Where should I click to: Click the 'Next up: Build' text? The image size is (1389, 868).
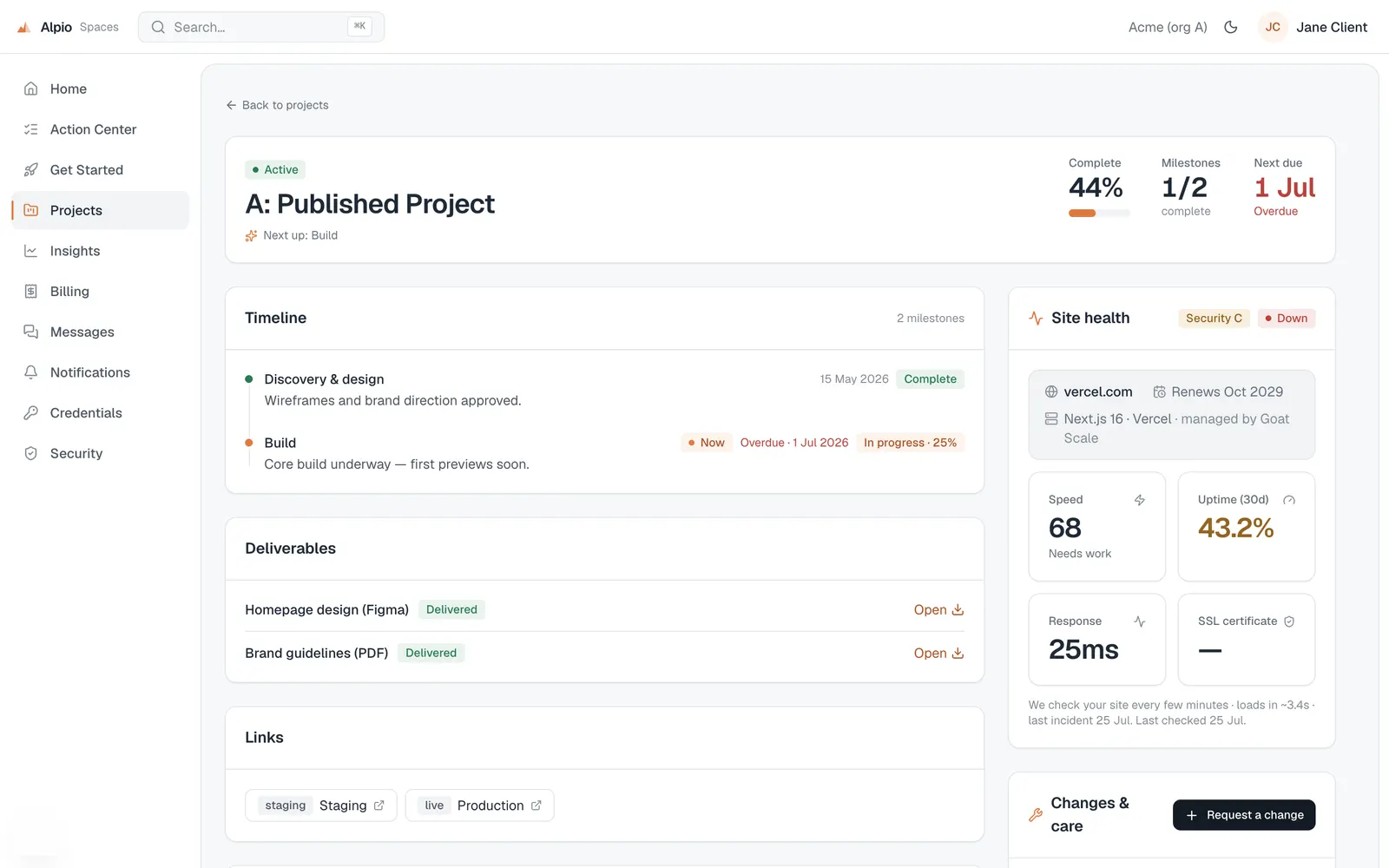pos(300,235)
